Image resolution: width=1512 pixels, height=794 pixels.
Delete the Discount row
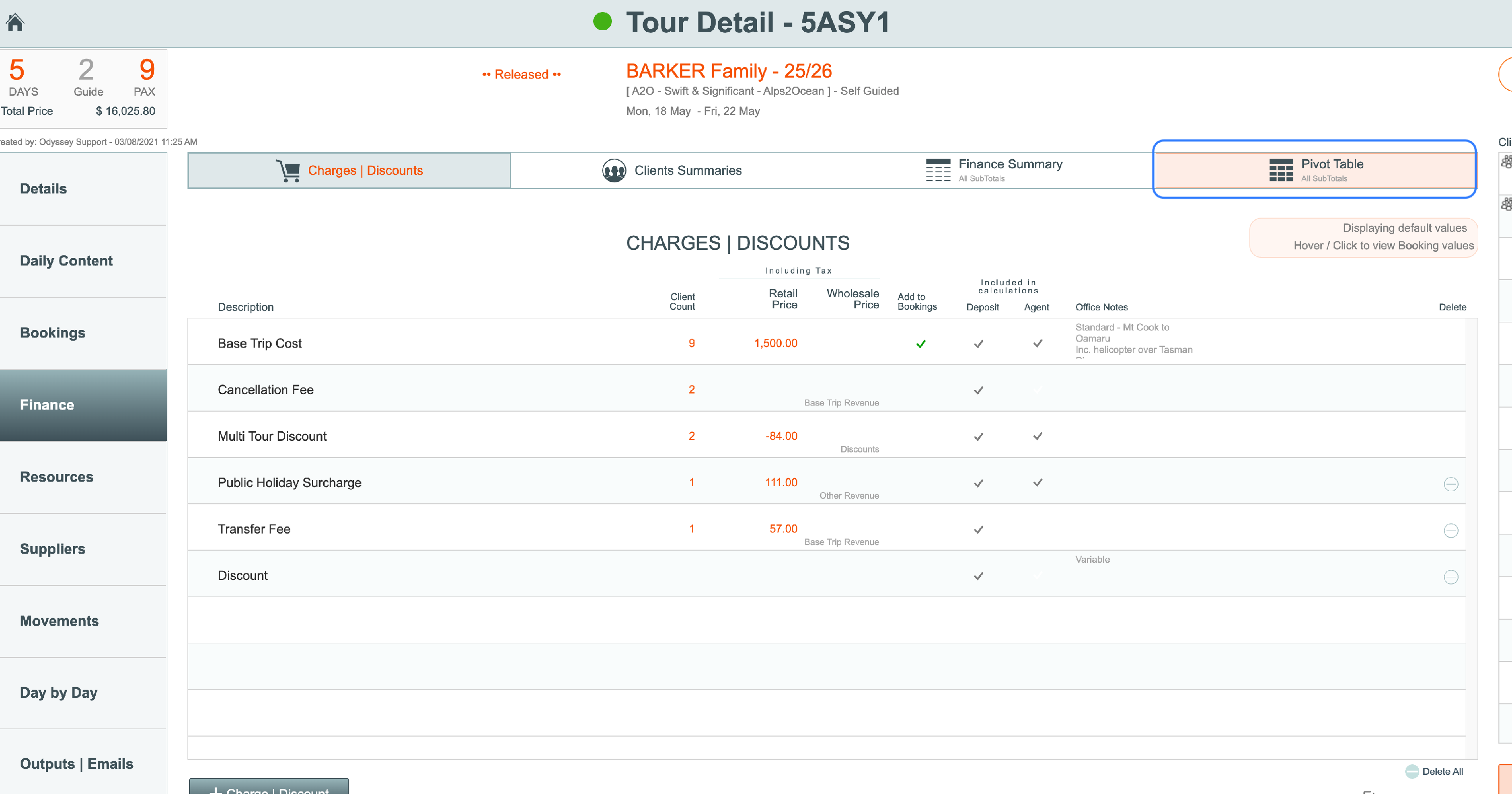click(x=1451, y=577)
